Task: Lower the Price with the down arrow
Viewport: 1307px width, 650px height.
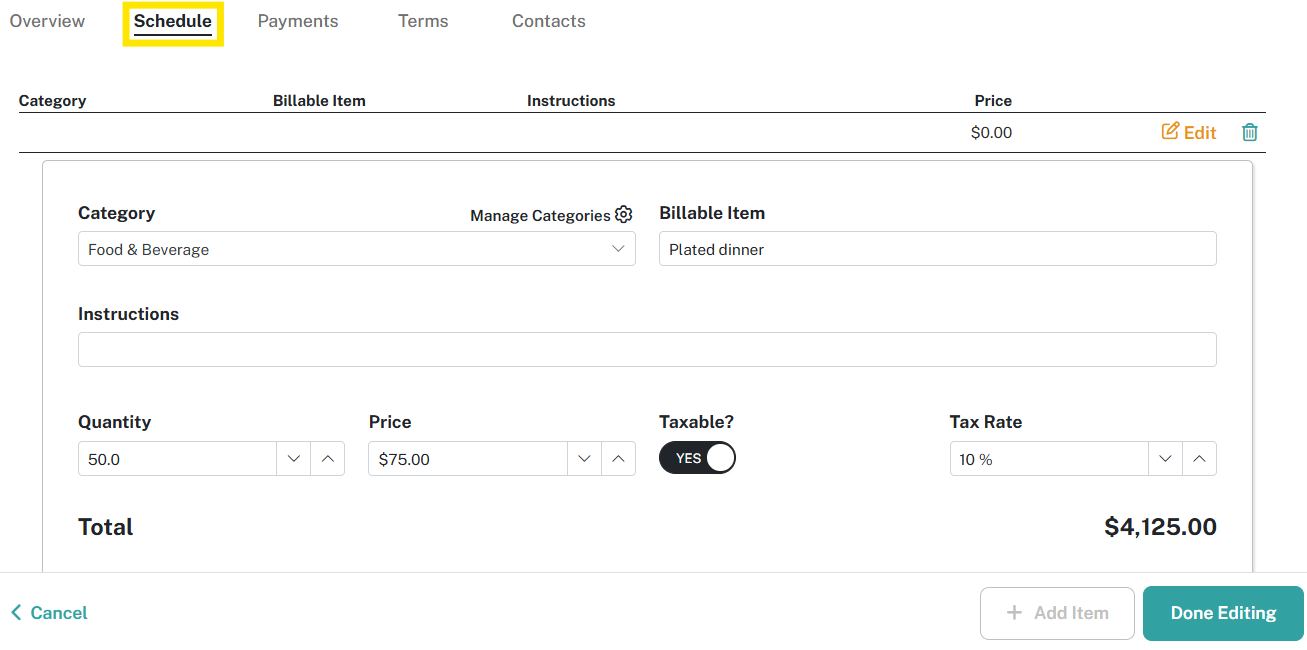Action: click(585, 459)
